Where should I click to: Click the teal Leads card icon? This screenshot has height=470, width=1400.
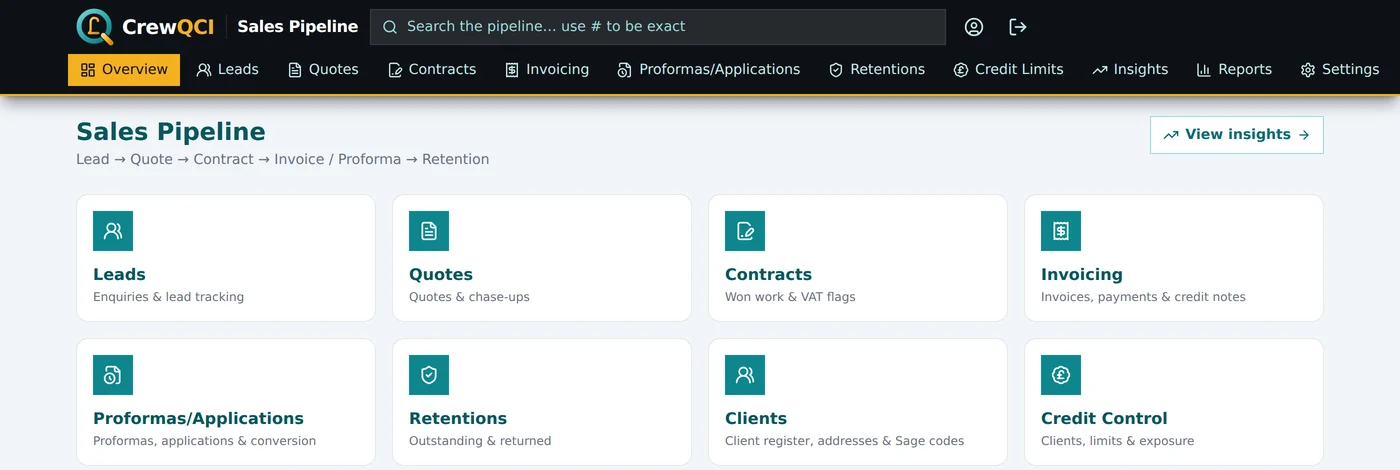[113, 231]
